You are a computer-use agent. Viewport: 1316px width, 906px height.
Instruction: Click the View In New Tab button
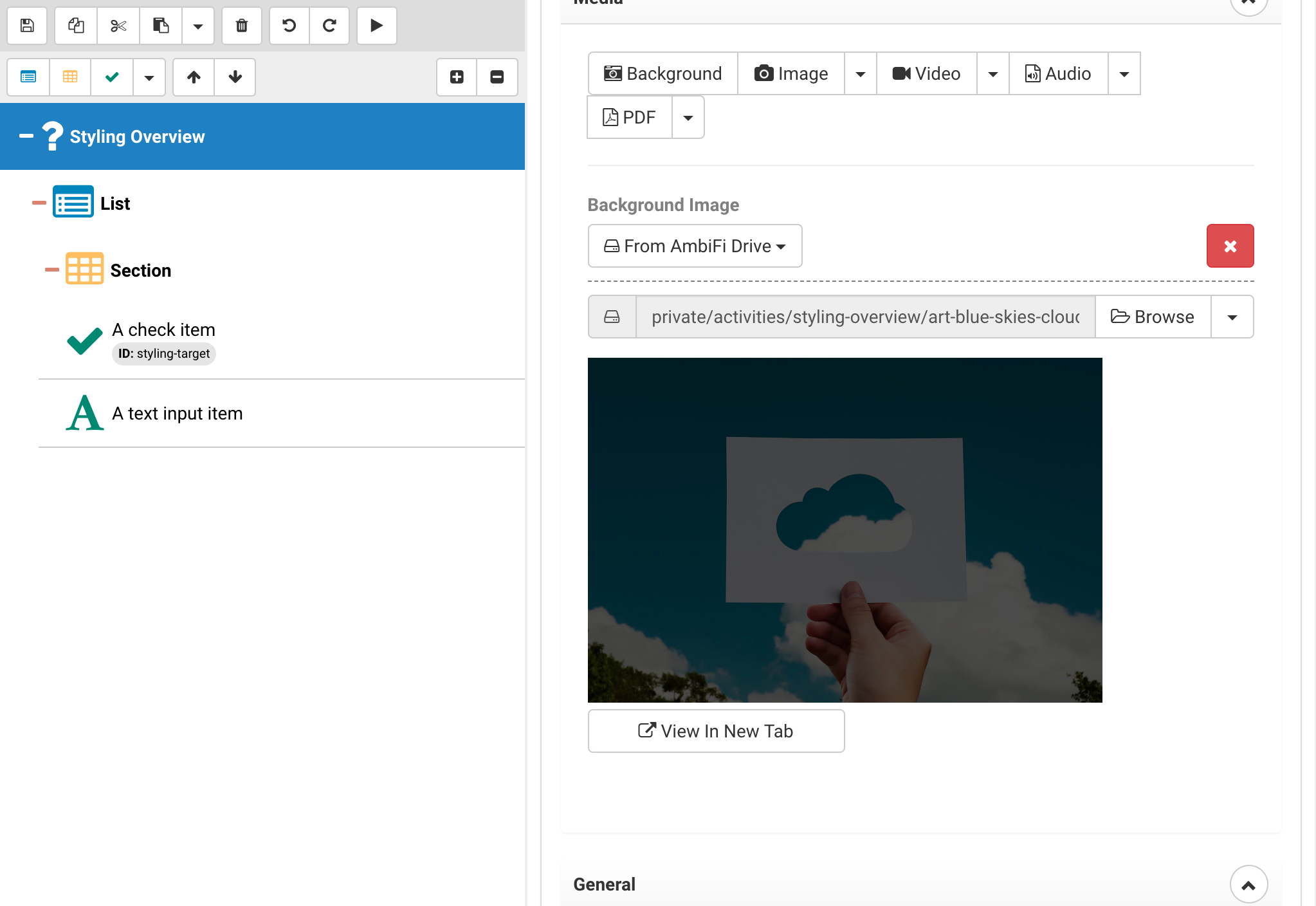click(x=716, y=731)
